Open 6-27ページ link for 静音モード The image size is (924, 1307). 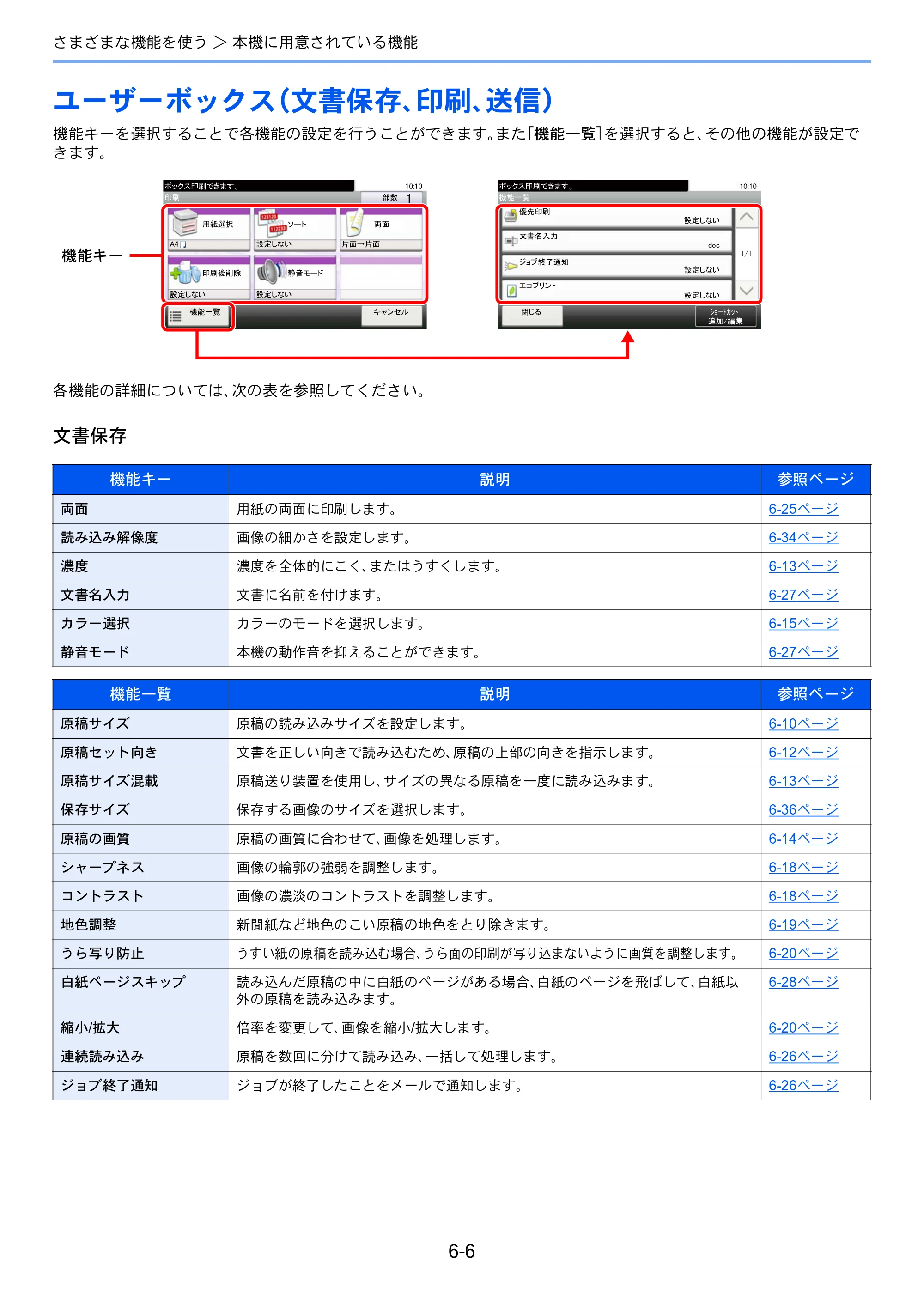point(803,652)
